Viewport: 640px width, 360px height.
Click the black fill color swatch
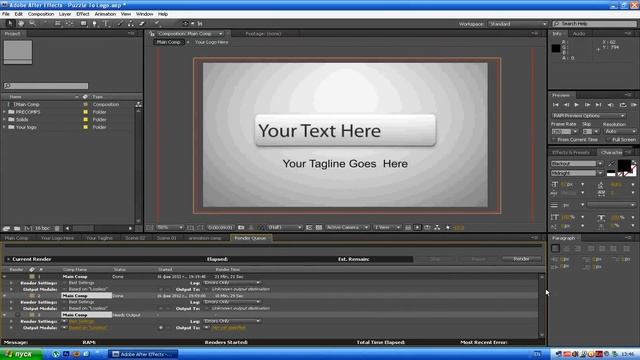coord(624,165)
